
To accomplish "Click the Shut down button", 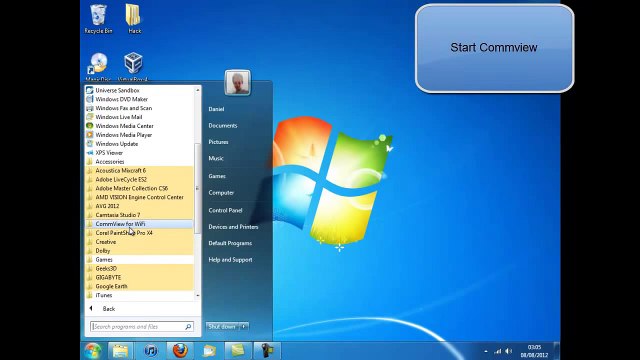I will (x=222, y=327).
